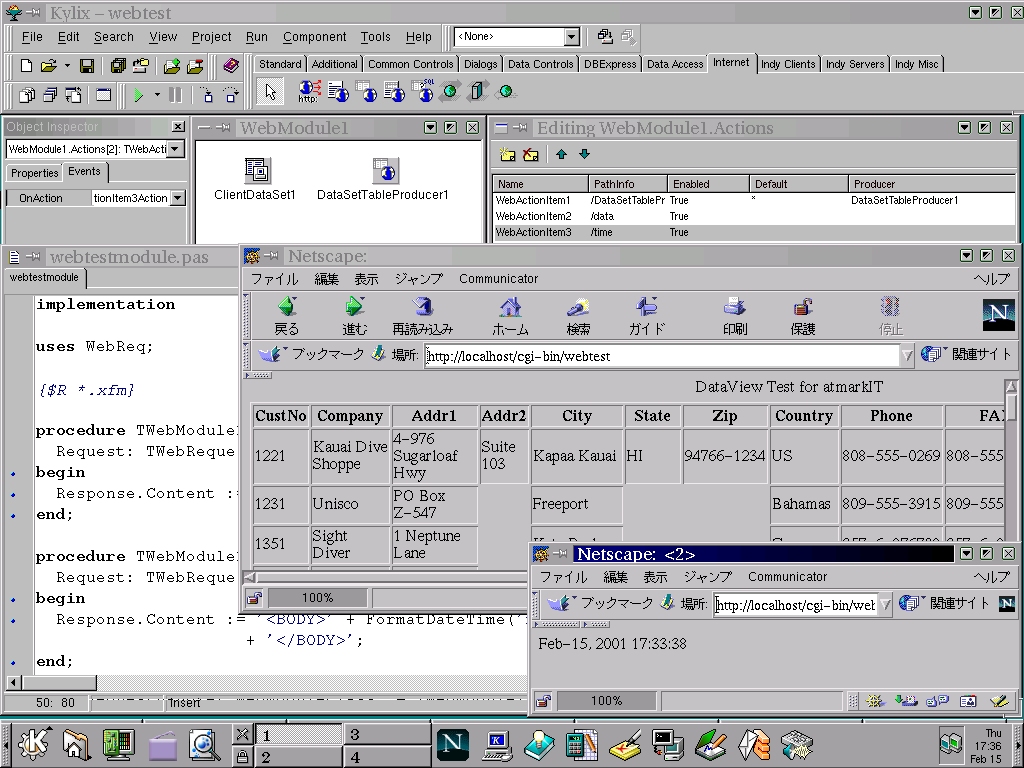Screen dimensions: 1024x768
Task: Click the DataSetTableProducer1 component icon
Action: click(x=385, y=170)
